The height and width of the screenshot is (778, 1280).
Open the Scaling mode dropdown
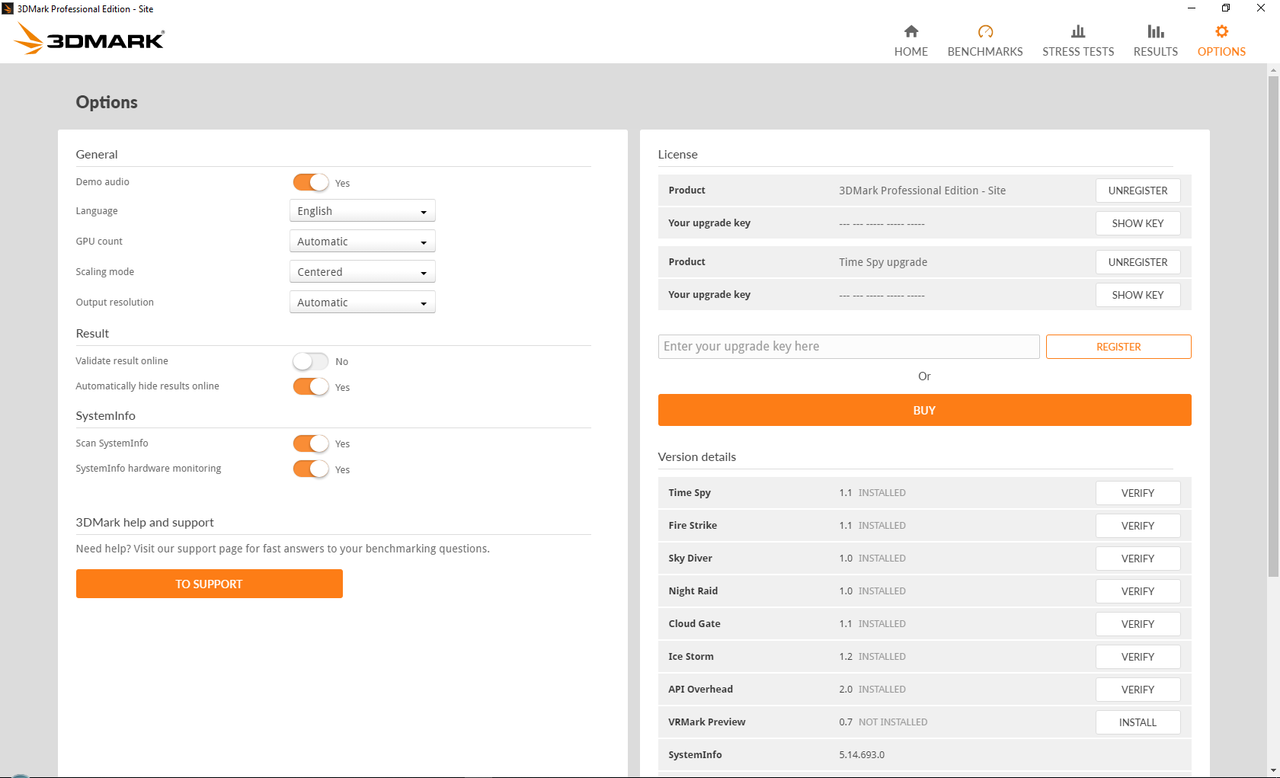[x=362, y=272]
